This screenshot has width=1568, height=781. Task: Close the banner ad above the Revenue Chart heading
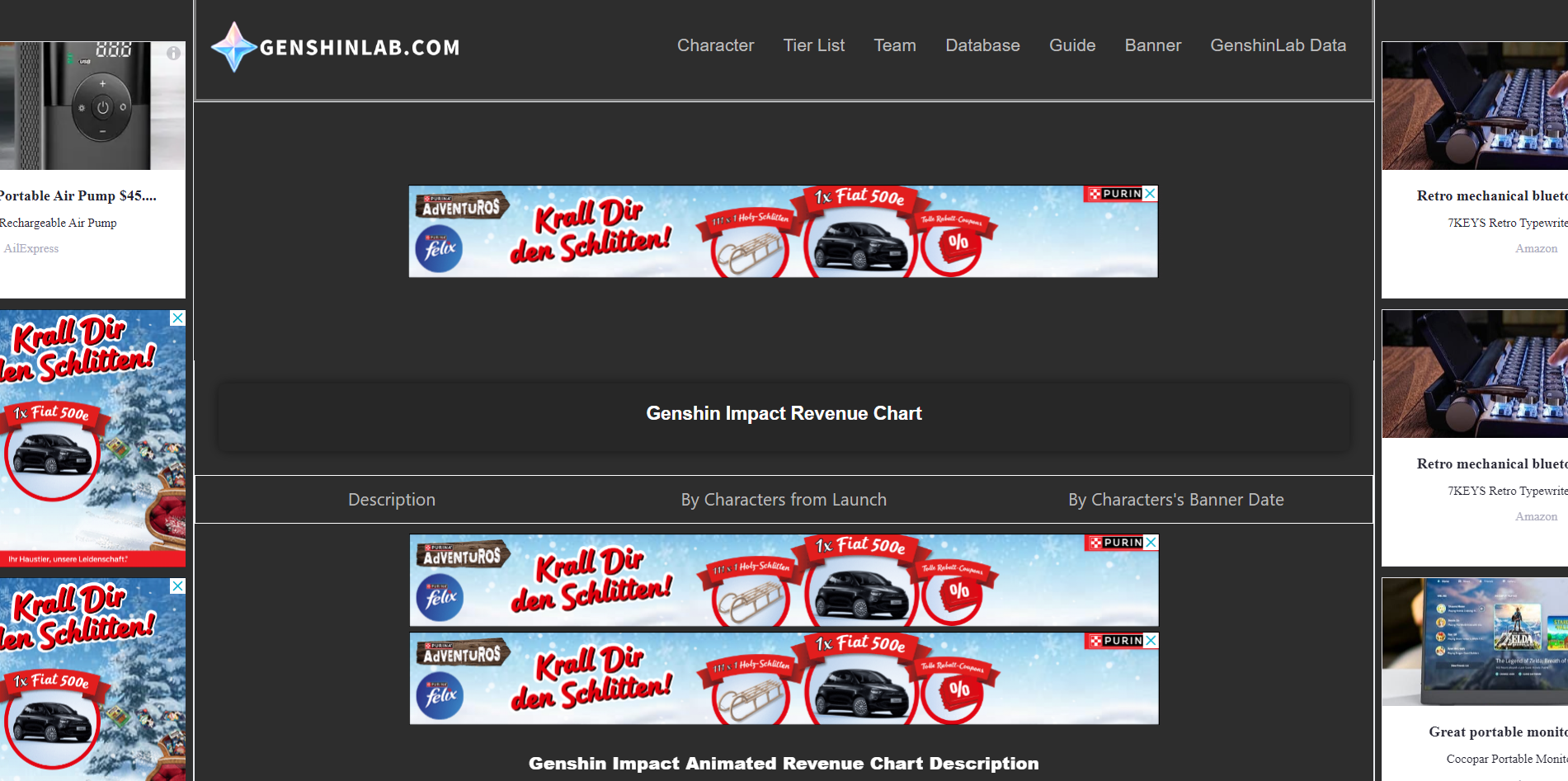coord(1151,194)
